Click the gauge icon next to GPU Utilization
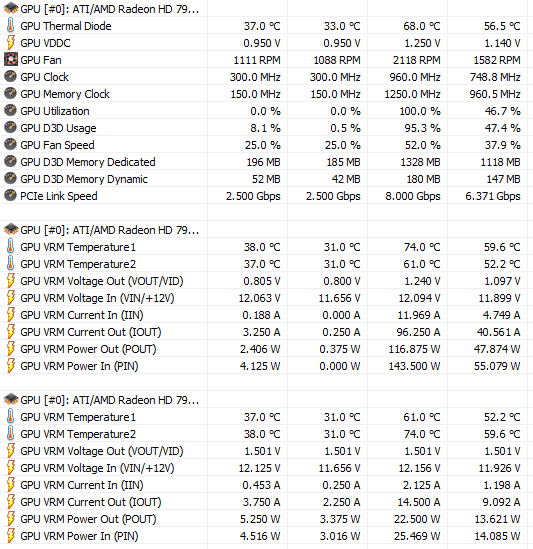Image resolution: width=533 pixels, height=549 pixels. 11,111
